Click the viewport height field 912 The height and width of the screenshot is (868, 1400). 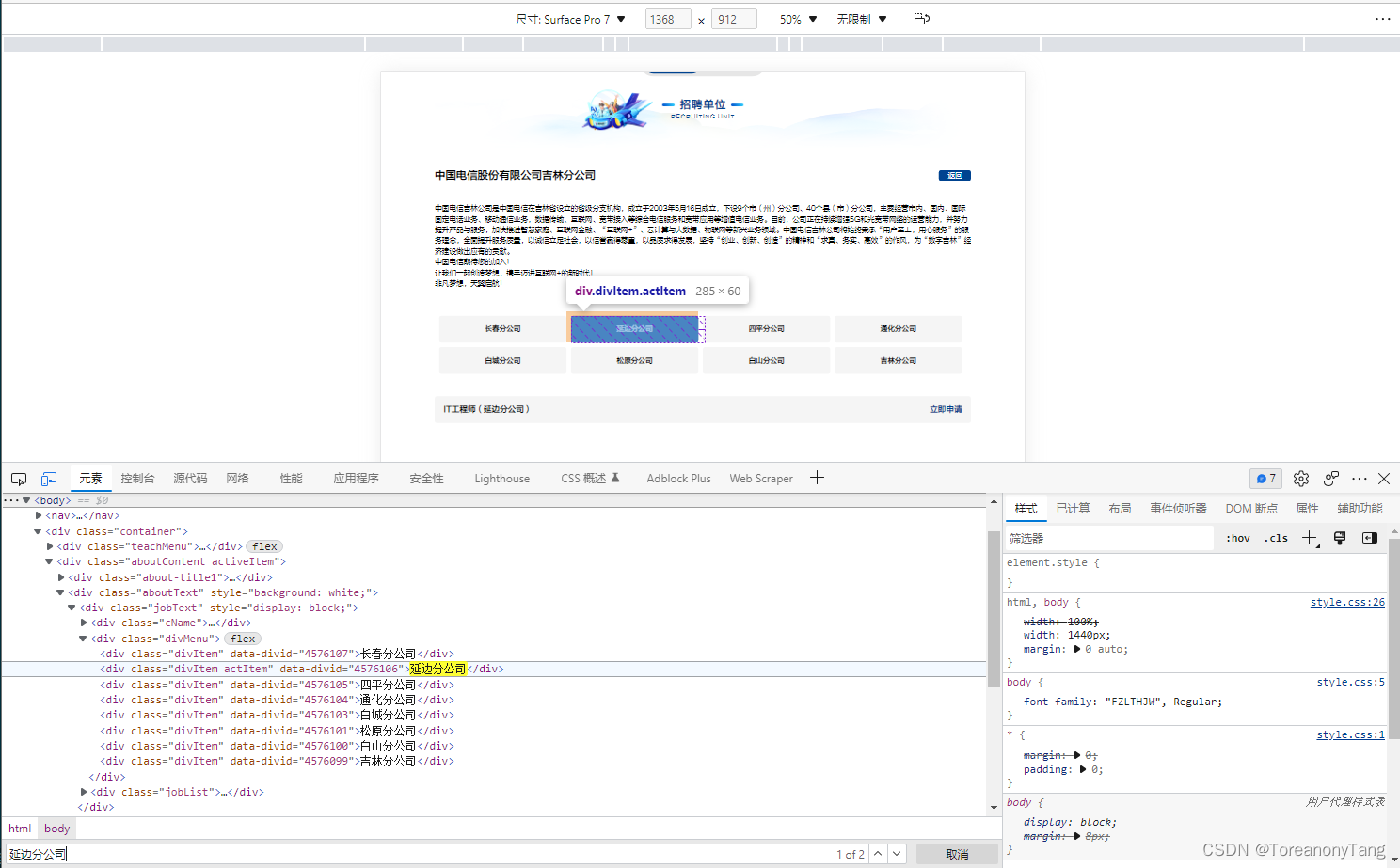[x=734, y=19]
